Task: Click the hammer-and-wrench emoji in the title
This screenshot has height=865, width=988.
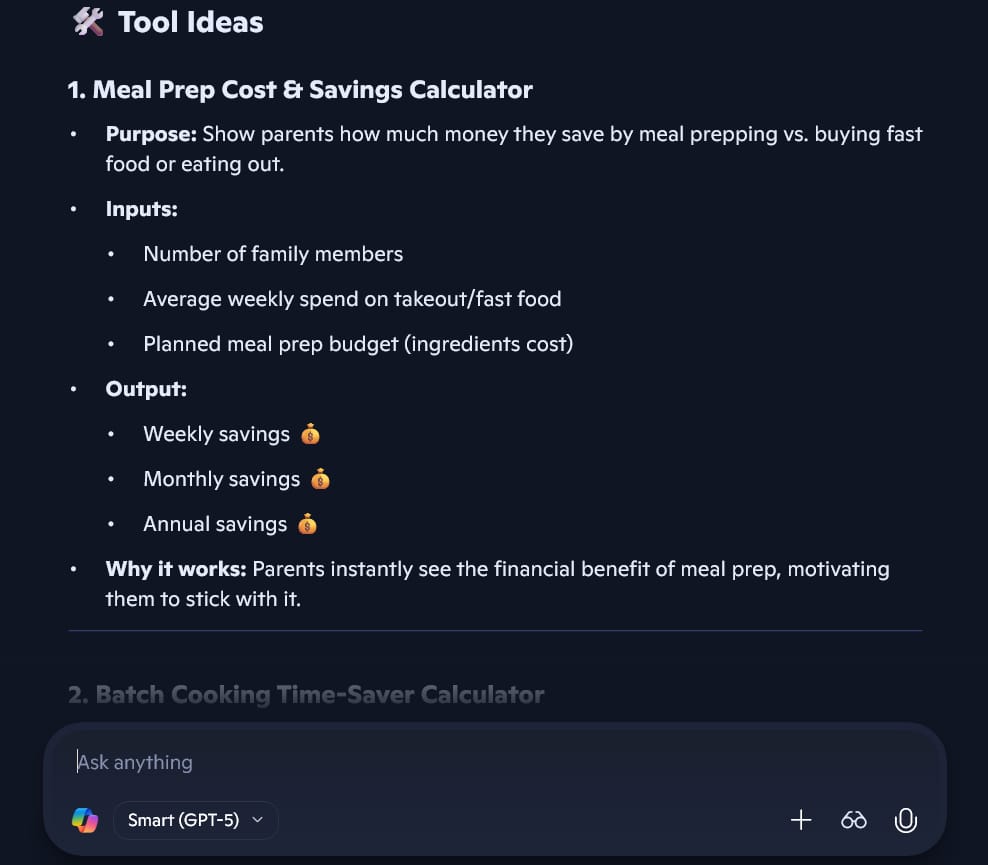Action: 86,21
